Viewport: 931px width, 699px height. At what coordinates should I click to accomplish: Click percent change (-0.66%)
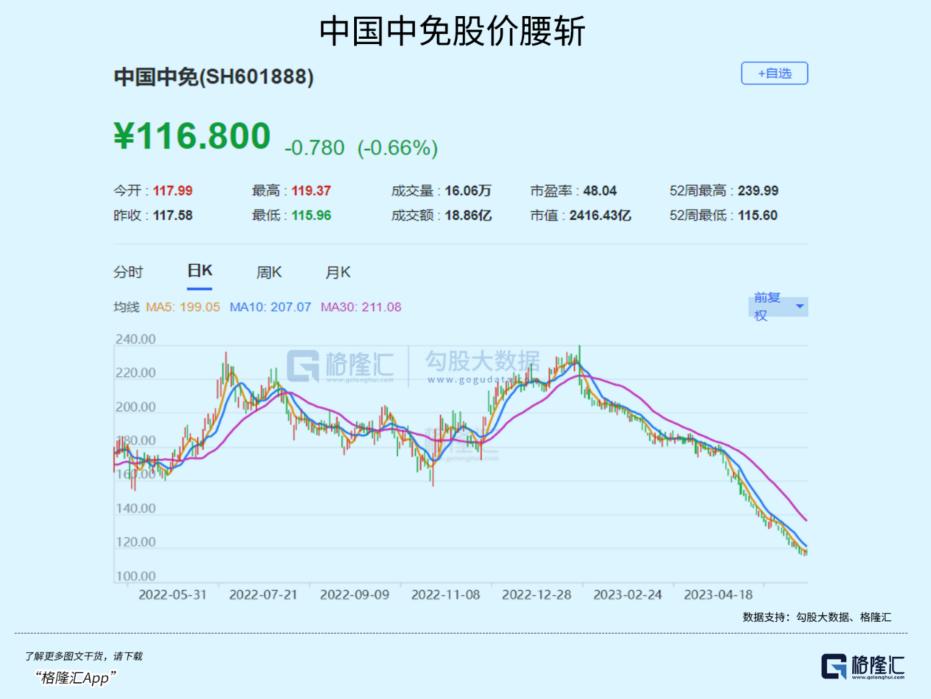[x=398, y=147]
